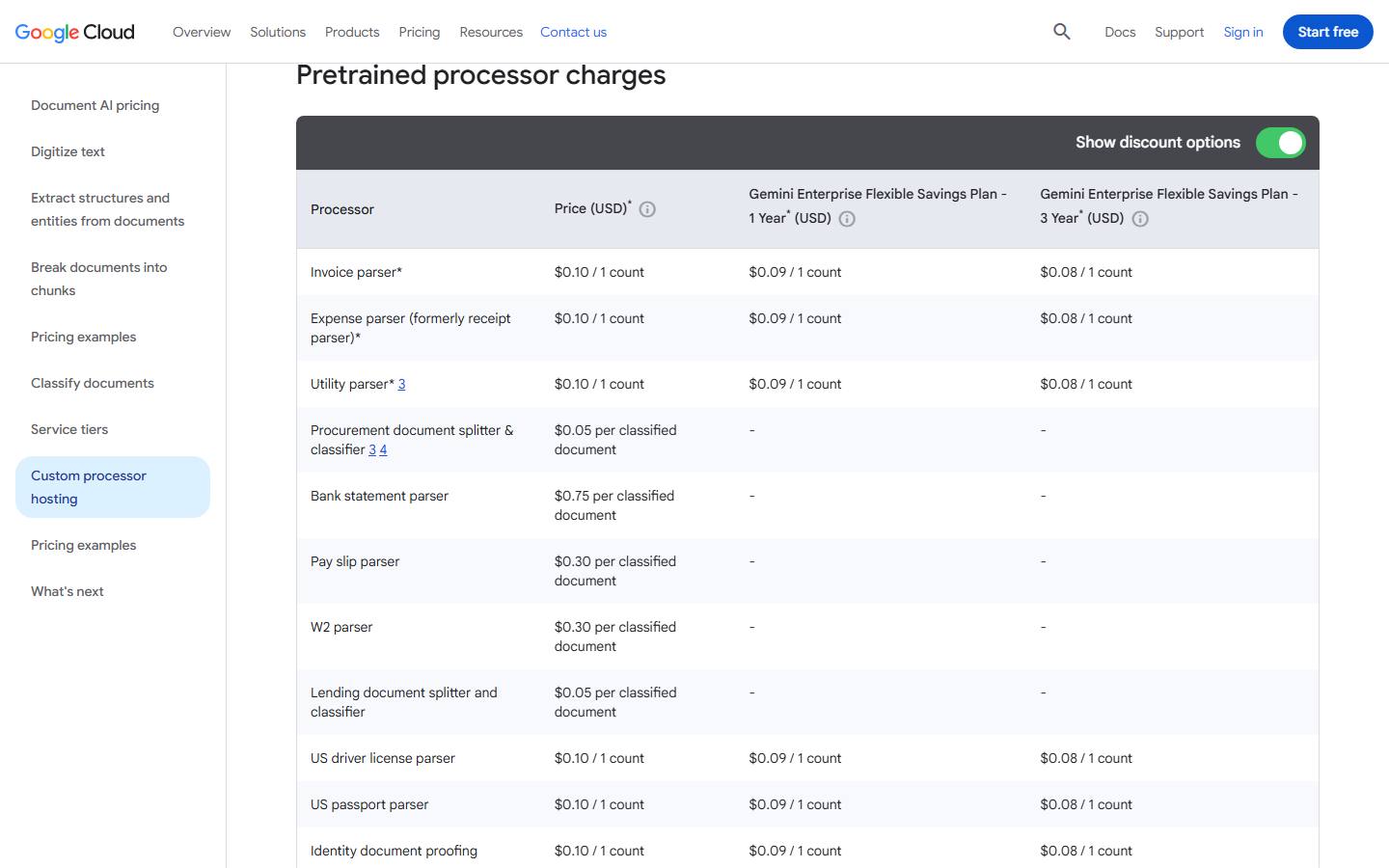Follow the Contact us link
The width and height of the screenshot is (1389, 868).
pyautogui.click(x=573, y=32)
